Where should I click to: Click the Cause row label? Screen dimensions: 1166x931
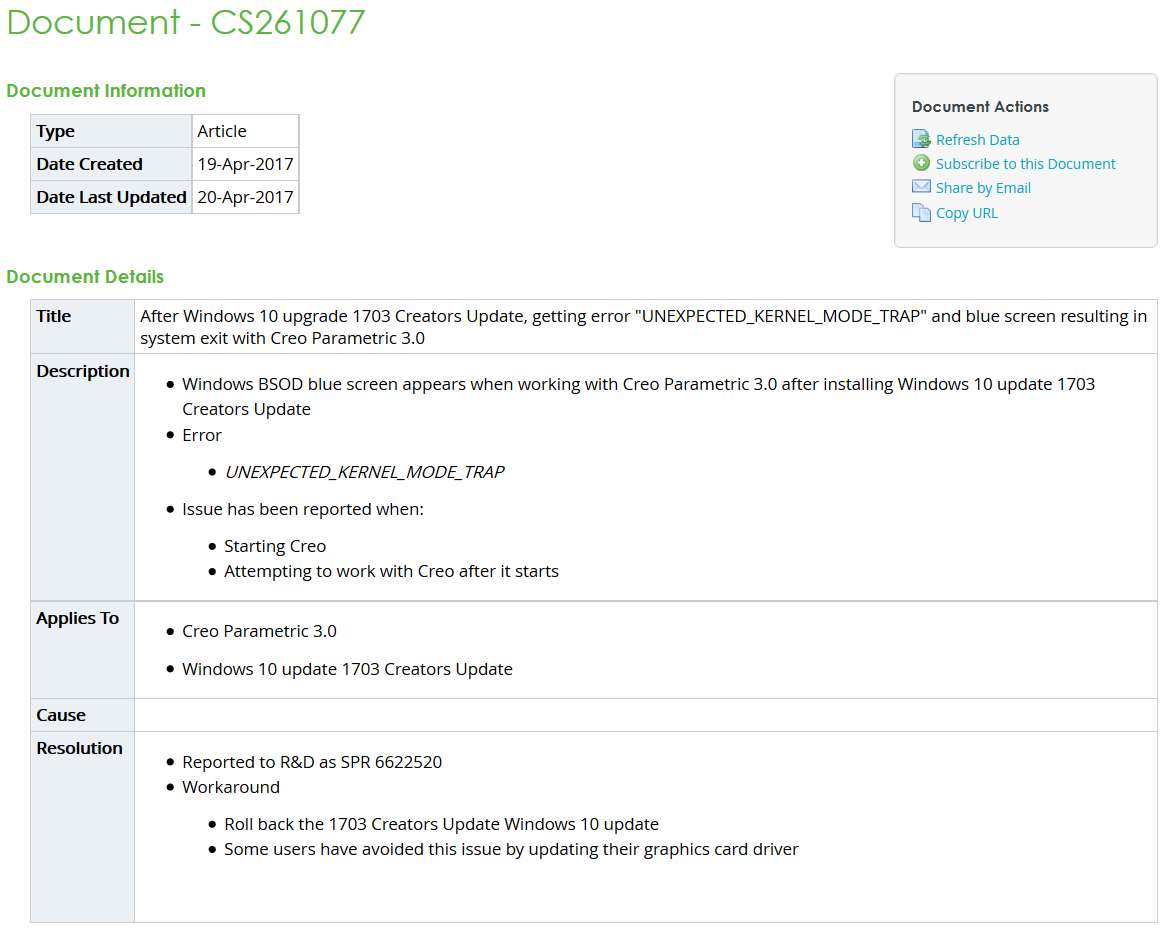pos(61,715)
